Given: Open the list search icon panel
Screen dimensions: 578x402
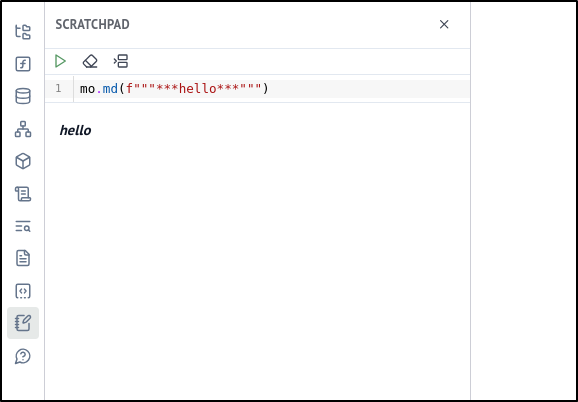Looking at the screenshot, I should tap(23, 226).
